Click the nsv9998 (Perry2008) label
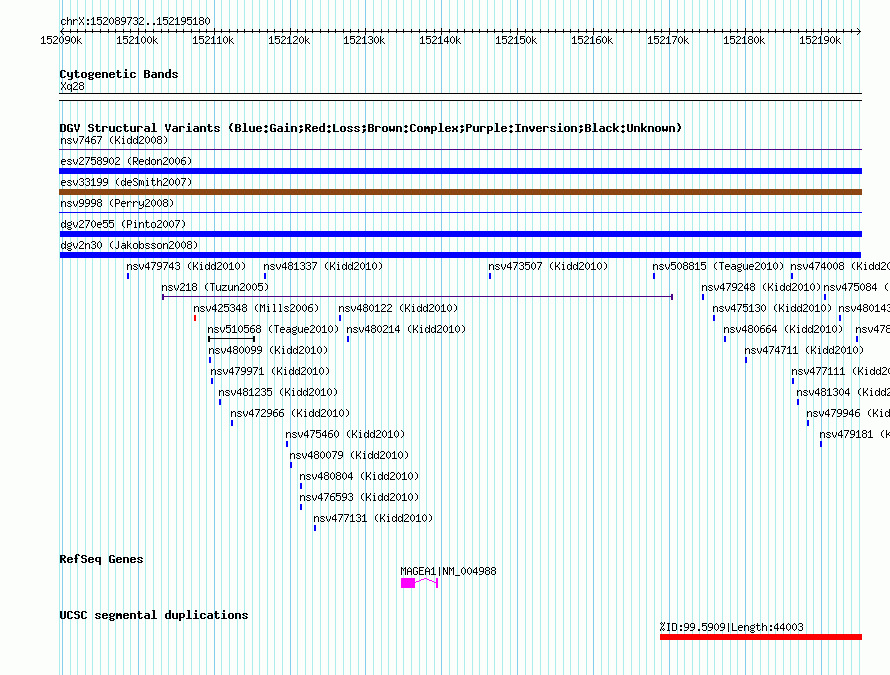 click(x=117, y=203)
